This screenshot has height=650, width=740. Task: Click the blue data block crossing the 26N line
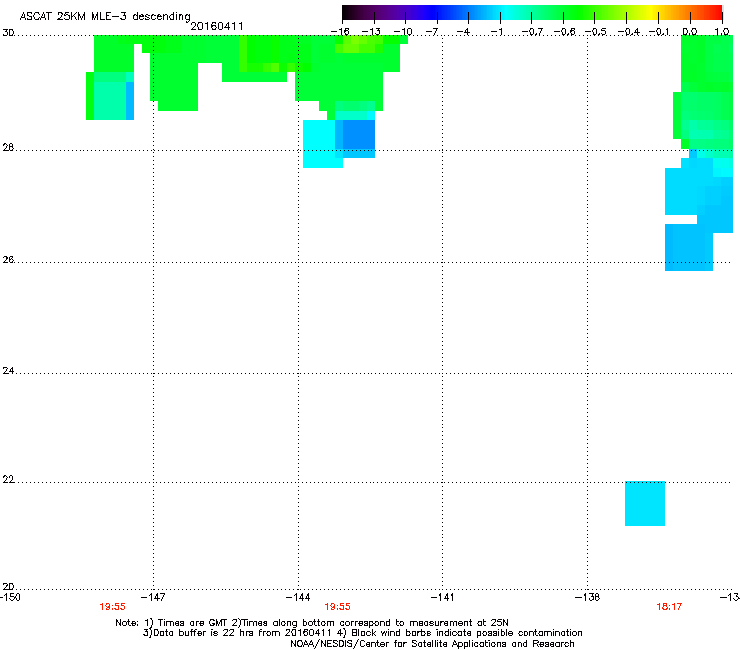pos(689,247)
